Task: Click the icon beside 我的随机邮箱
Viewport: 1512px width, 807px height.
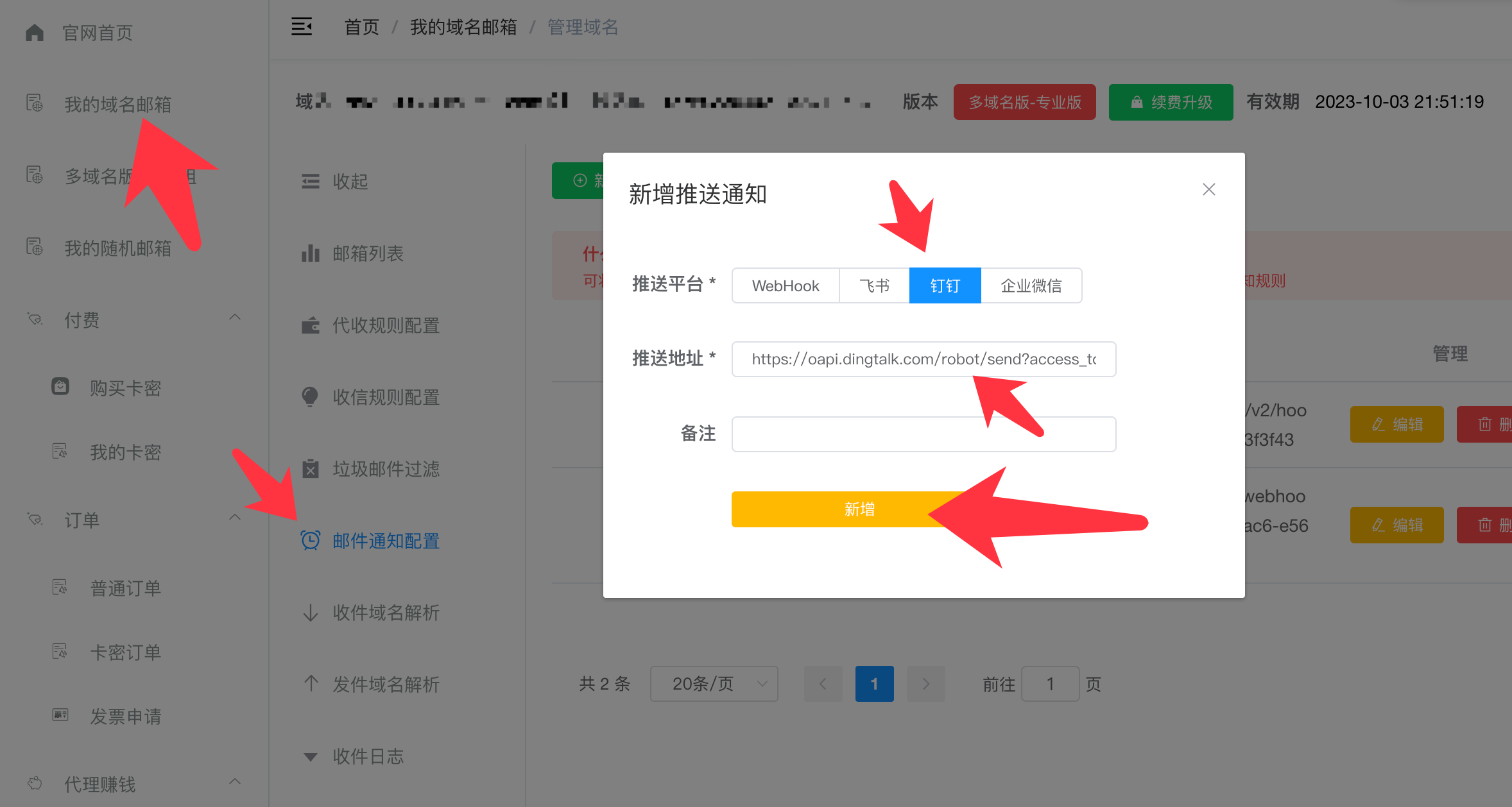Action: click(35, 246)
